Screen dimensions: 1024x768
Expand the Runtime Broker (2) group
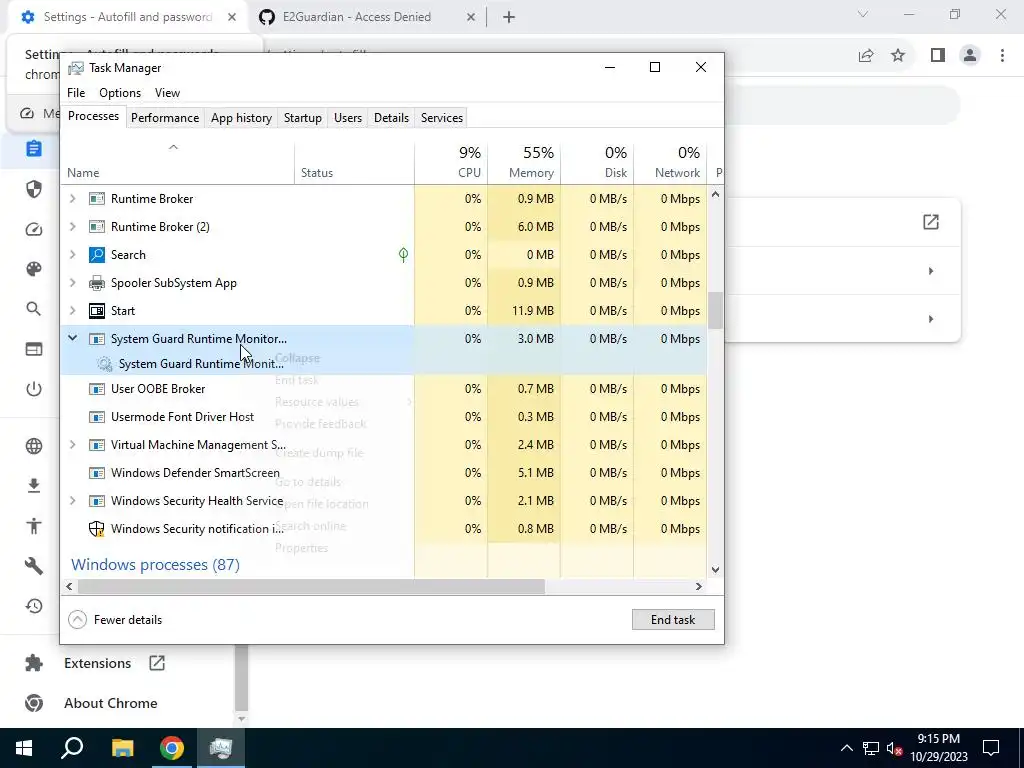72,227
